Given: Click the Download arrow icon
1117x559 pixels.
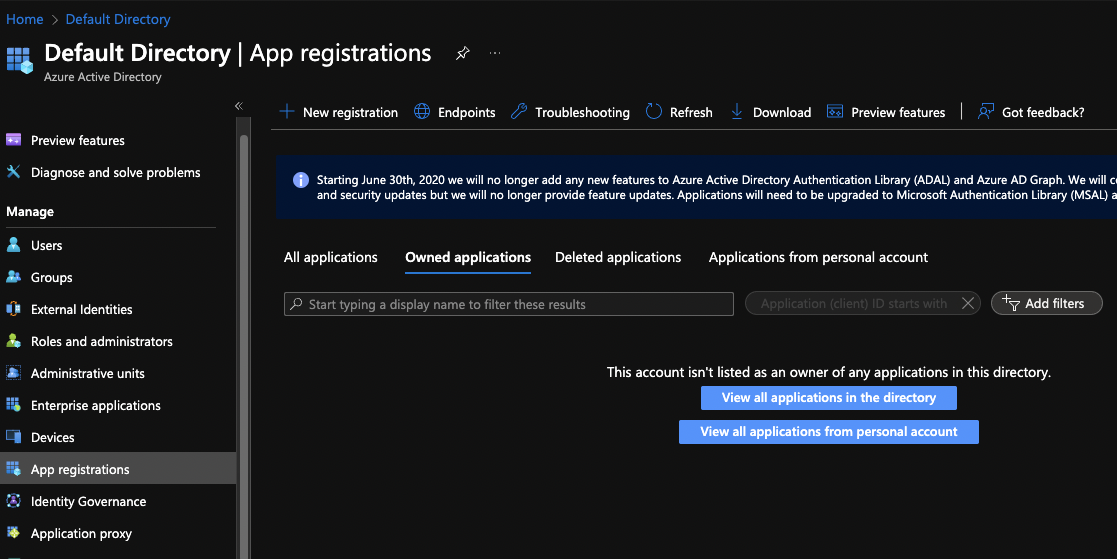Looking at the screenshot, I should pos(737,112).
